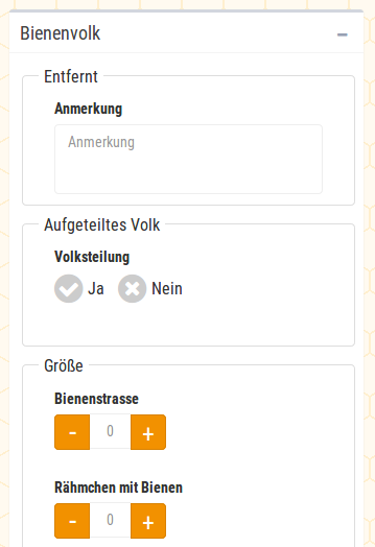Click the Rähmchen mit Bienen number field

coord(110,520)
